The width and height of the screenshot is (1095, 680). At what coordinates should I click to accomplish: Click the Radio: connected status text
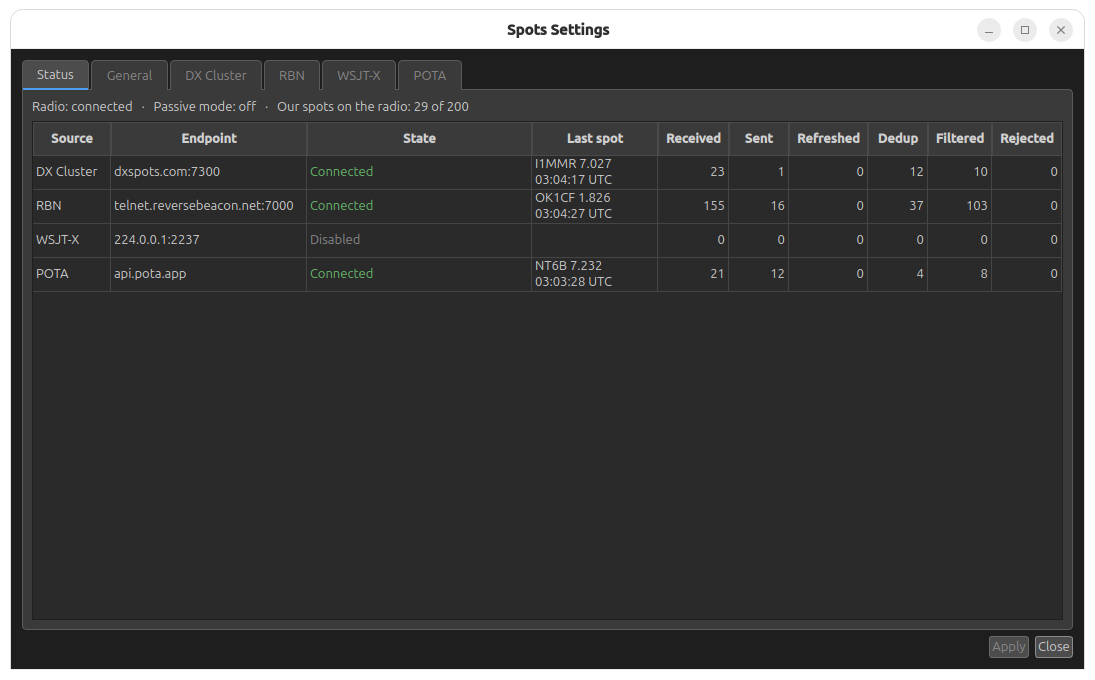(x=82, y=107)
